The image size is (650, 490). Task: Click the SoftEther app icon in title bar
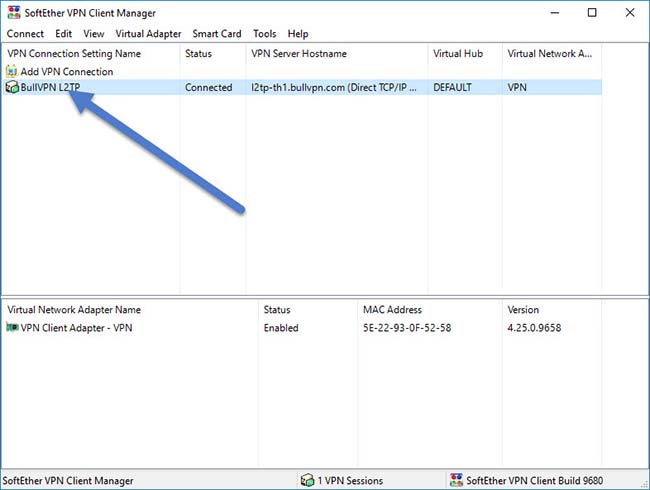click(x=14, y=12)
